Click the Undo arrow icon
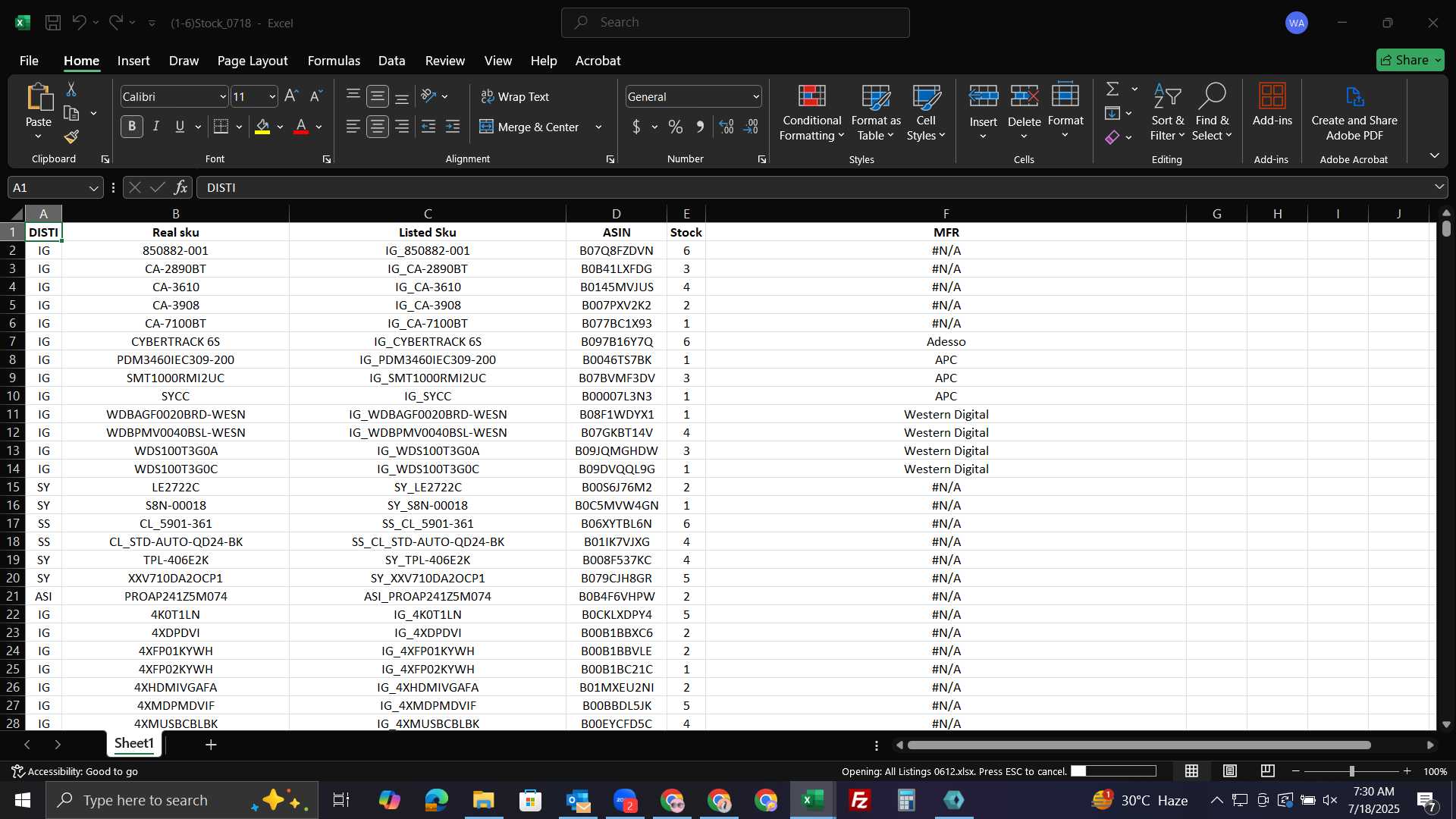Screen dimensions: 1456x819 tap(79, 23)
